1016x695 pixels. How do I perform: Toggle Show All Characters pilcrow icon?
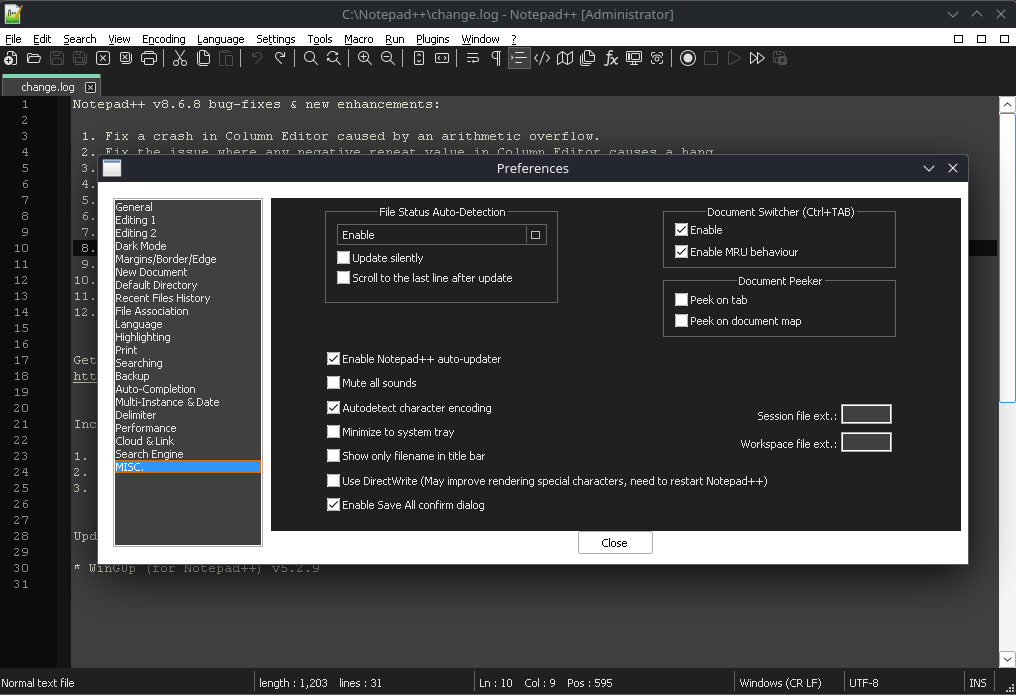496,58
